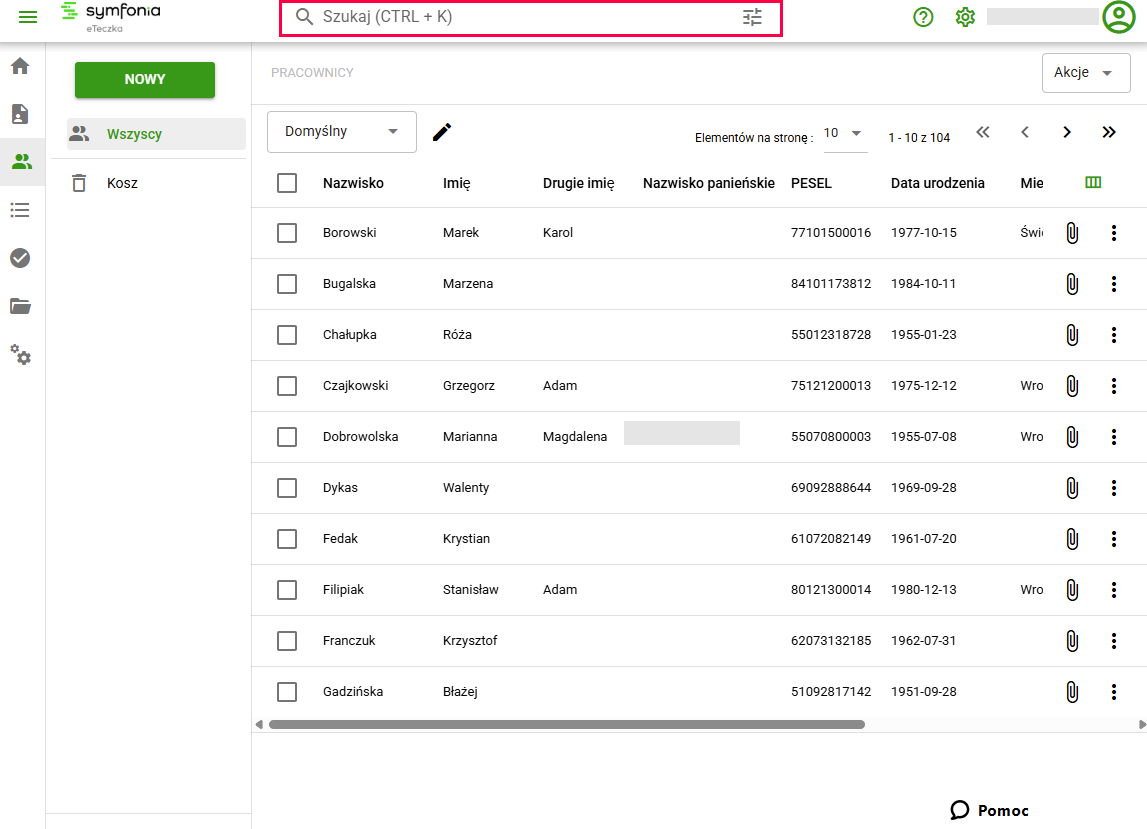Open attachments for Dykas
Viewport: 1147px width, 829px height.
coord(1072,488)
